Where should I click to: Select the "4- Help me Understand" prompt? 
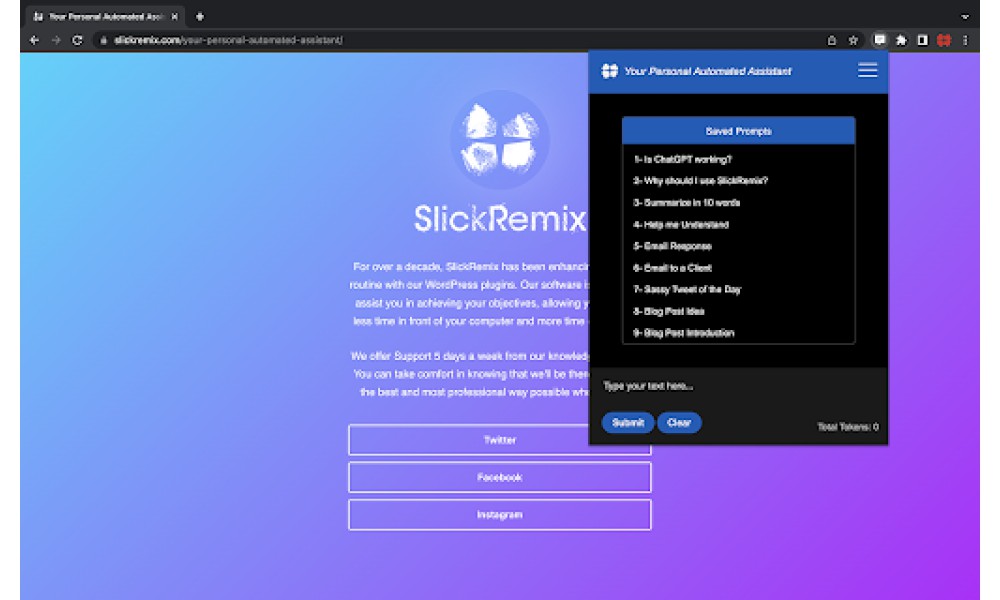tap(680, 224)
